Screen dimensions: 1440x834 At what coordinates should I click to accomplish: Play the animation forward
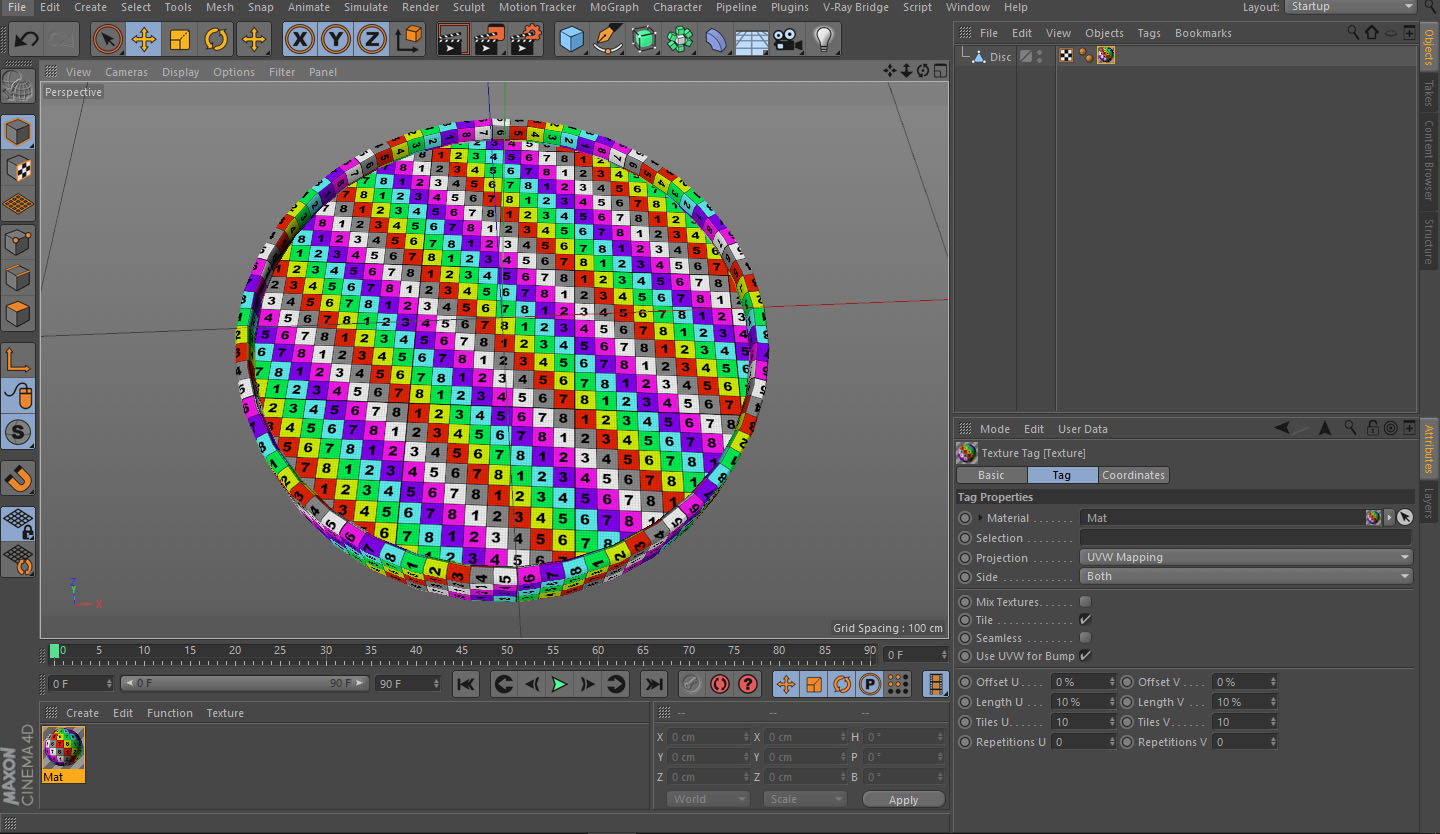pos(559,684)
